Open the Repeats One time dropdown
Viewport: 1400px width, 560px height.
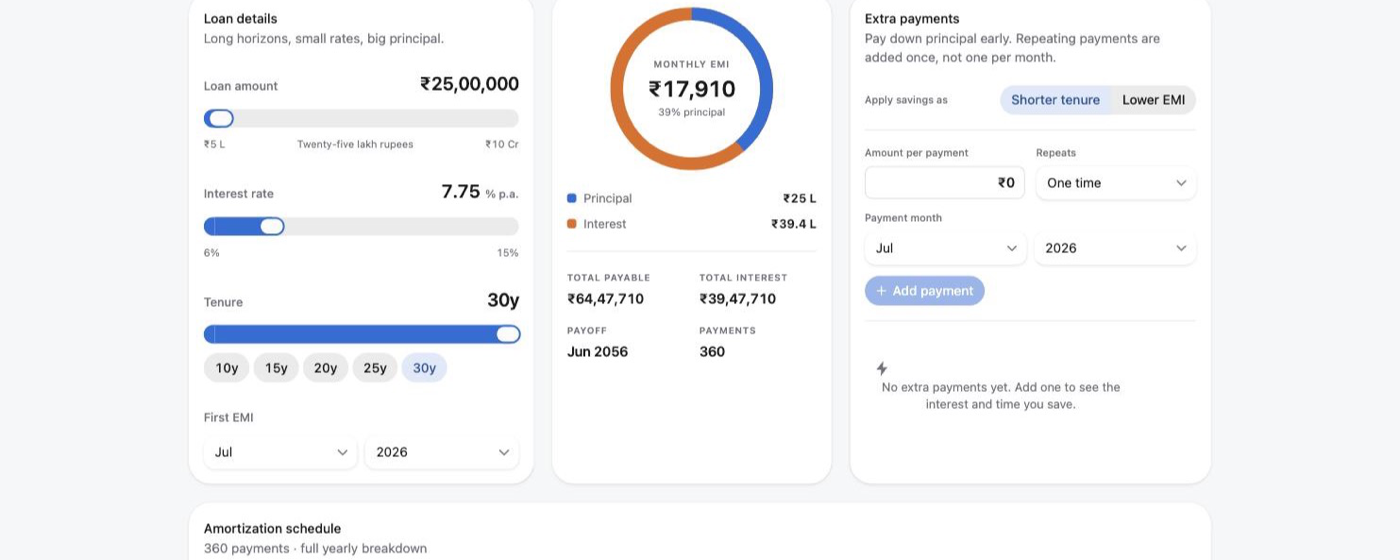click(x=1116, y=183)
